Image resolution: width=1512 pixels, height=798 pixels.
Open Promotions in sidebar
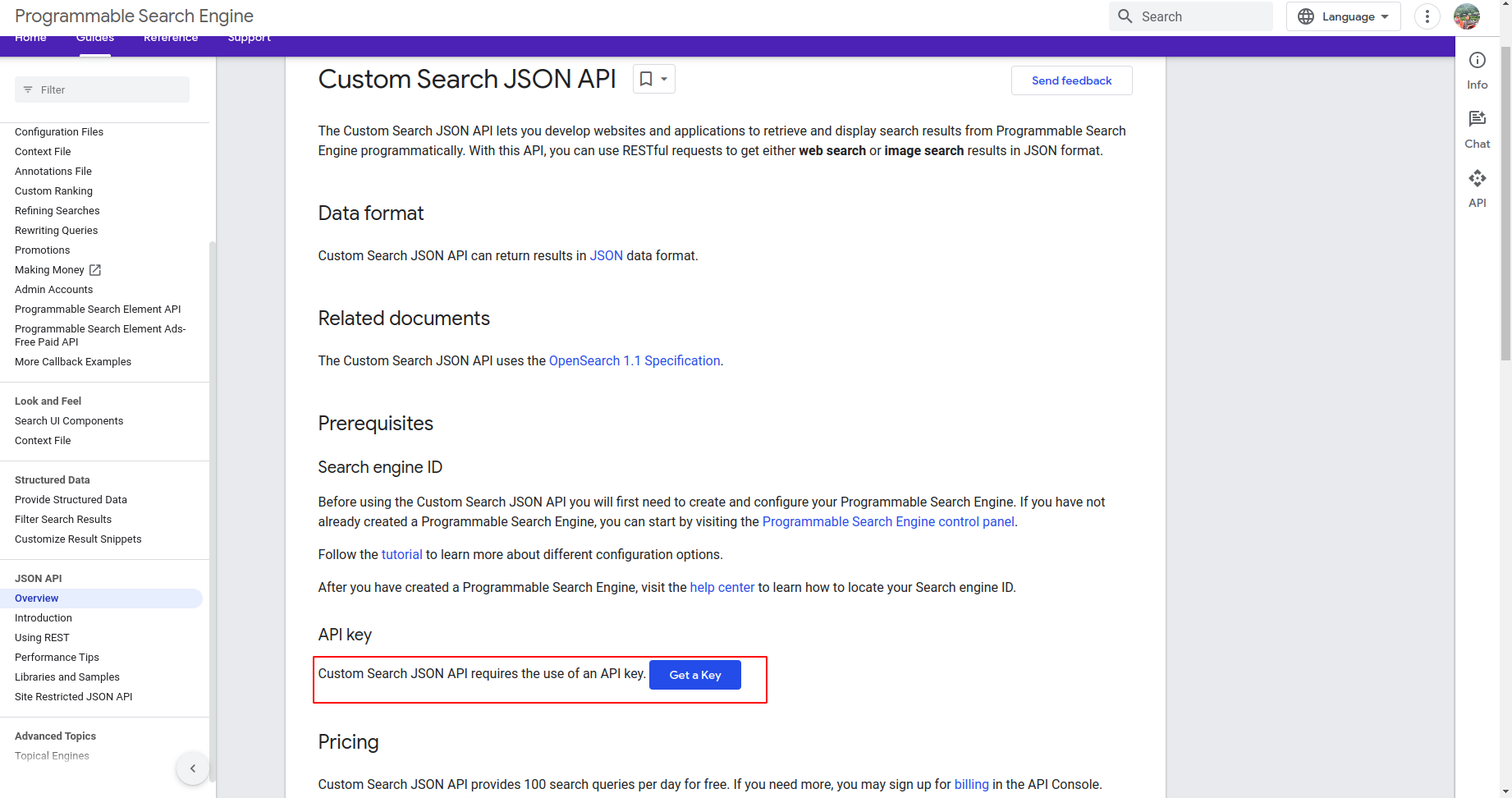pyautogui.click(x=43, y=250)
